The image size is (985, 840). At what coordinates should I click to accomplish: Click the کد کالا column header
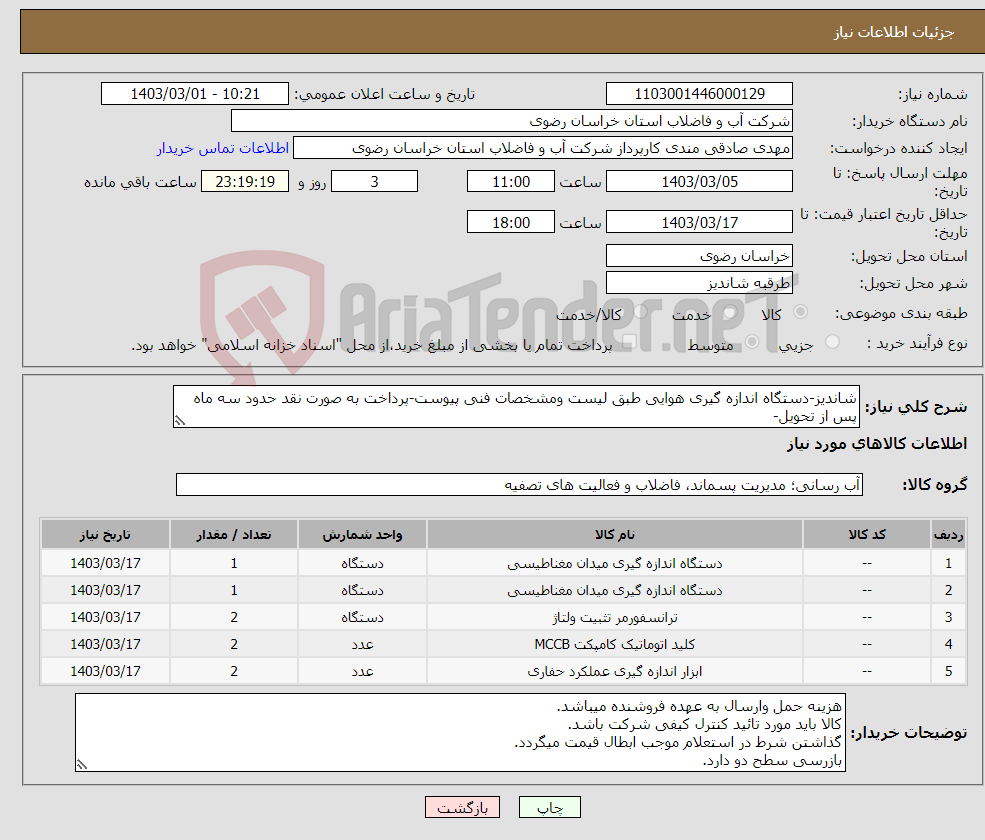tap(867, 534)
